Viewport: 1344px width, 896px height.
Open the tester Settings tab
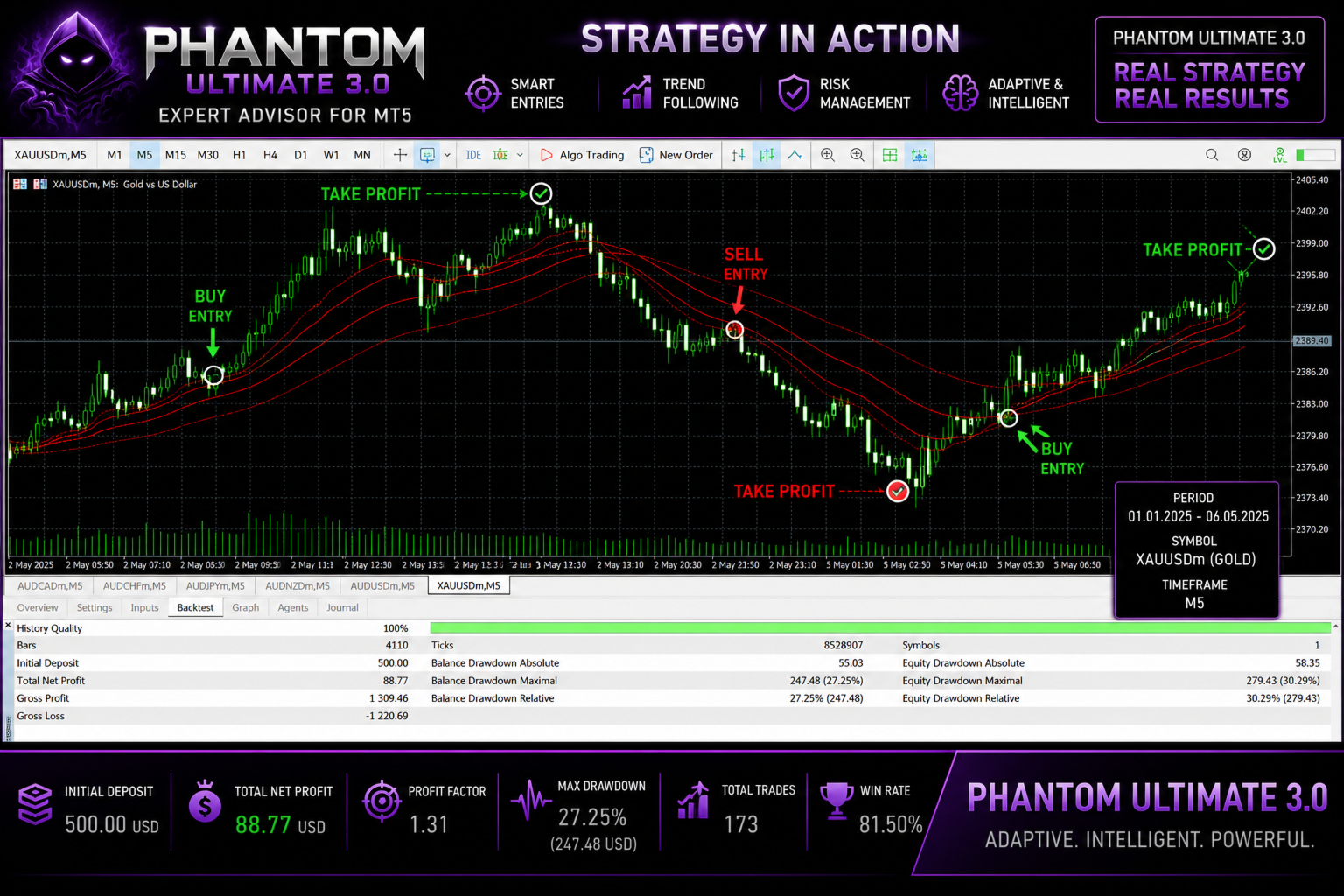[x=94, y=608]
